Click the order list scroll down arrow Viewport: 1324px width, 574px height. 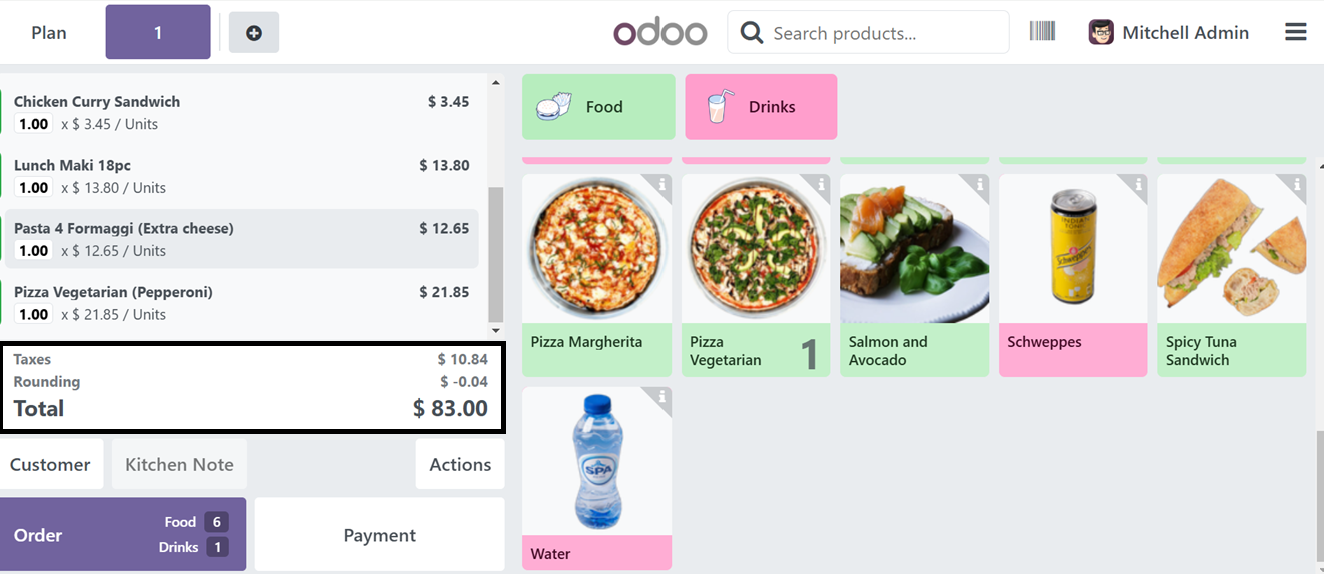[x=495, y=330]
